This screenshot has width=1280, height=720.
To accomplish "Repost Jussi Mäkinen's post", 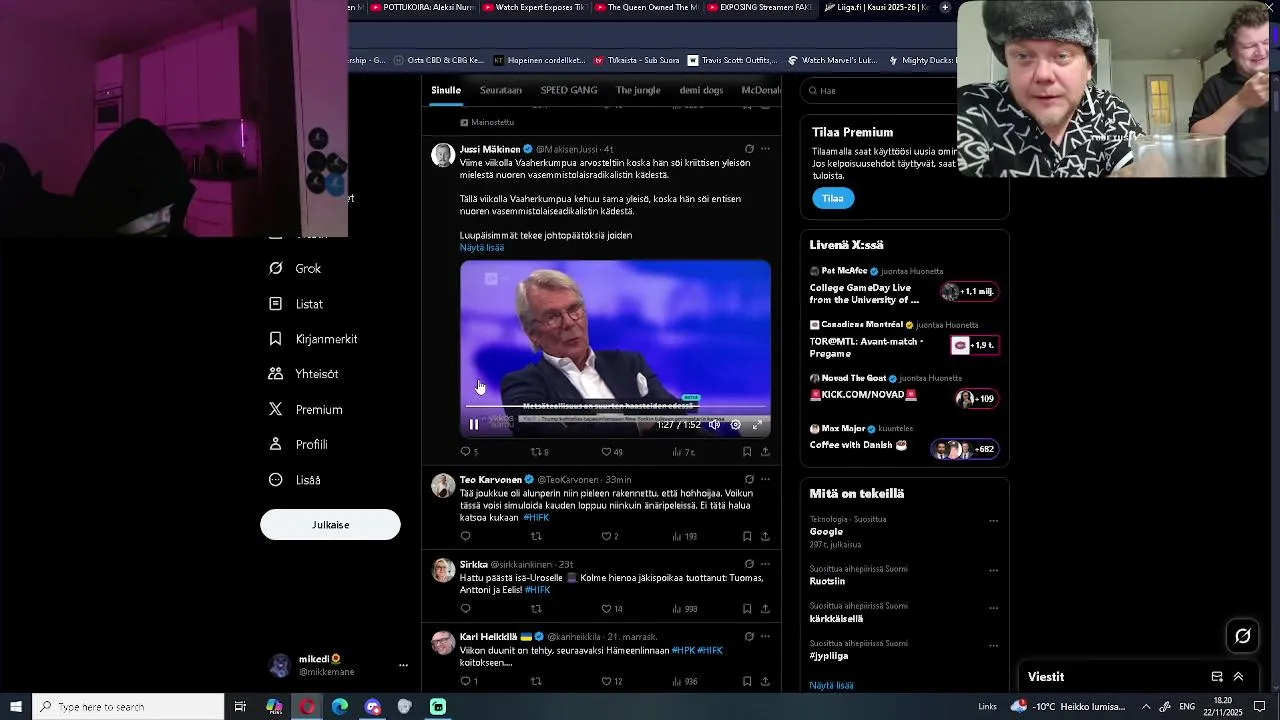I will click(536, 452).
